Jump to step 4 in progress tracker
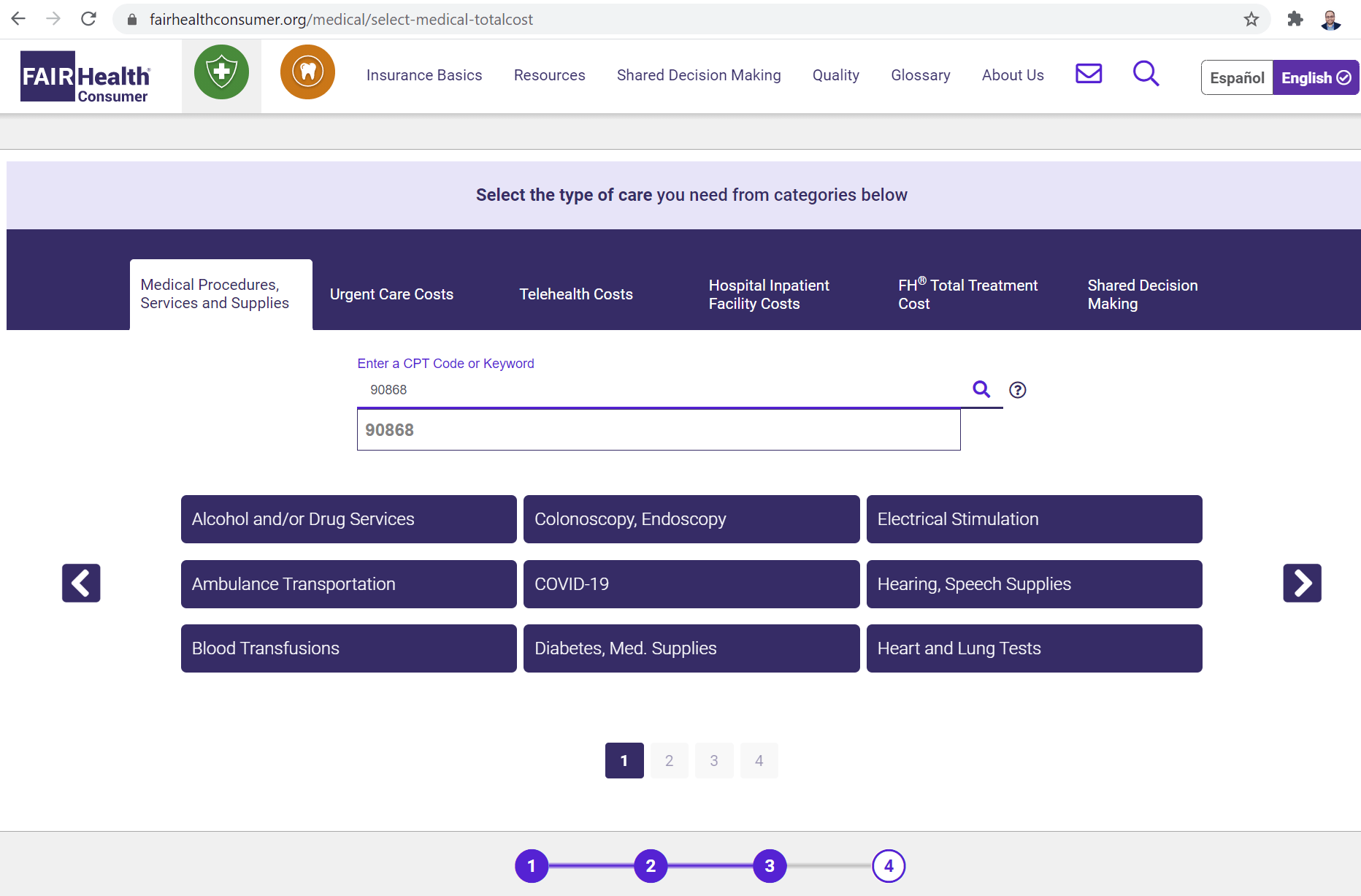The image size is (1361, 896). tap(888, 866)
